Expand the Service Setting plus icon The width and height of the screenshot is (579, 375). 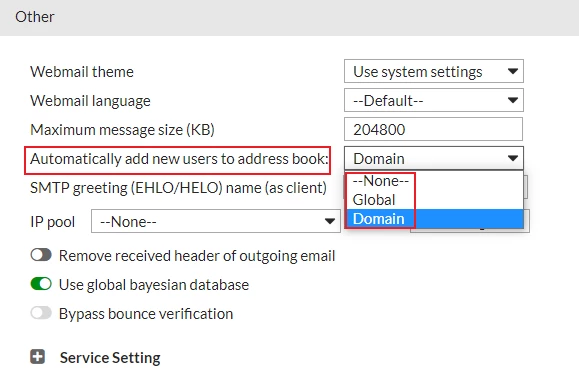tap(38, 357)
